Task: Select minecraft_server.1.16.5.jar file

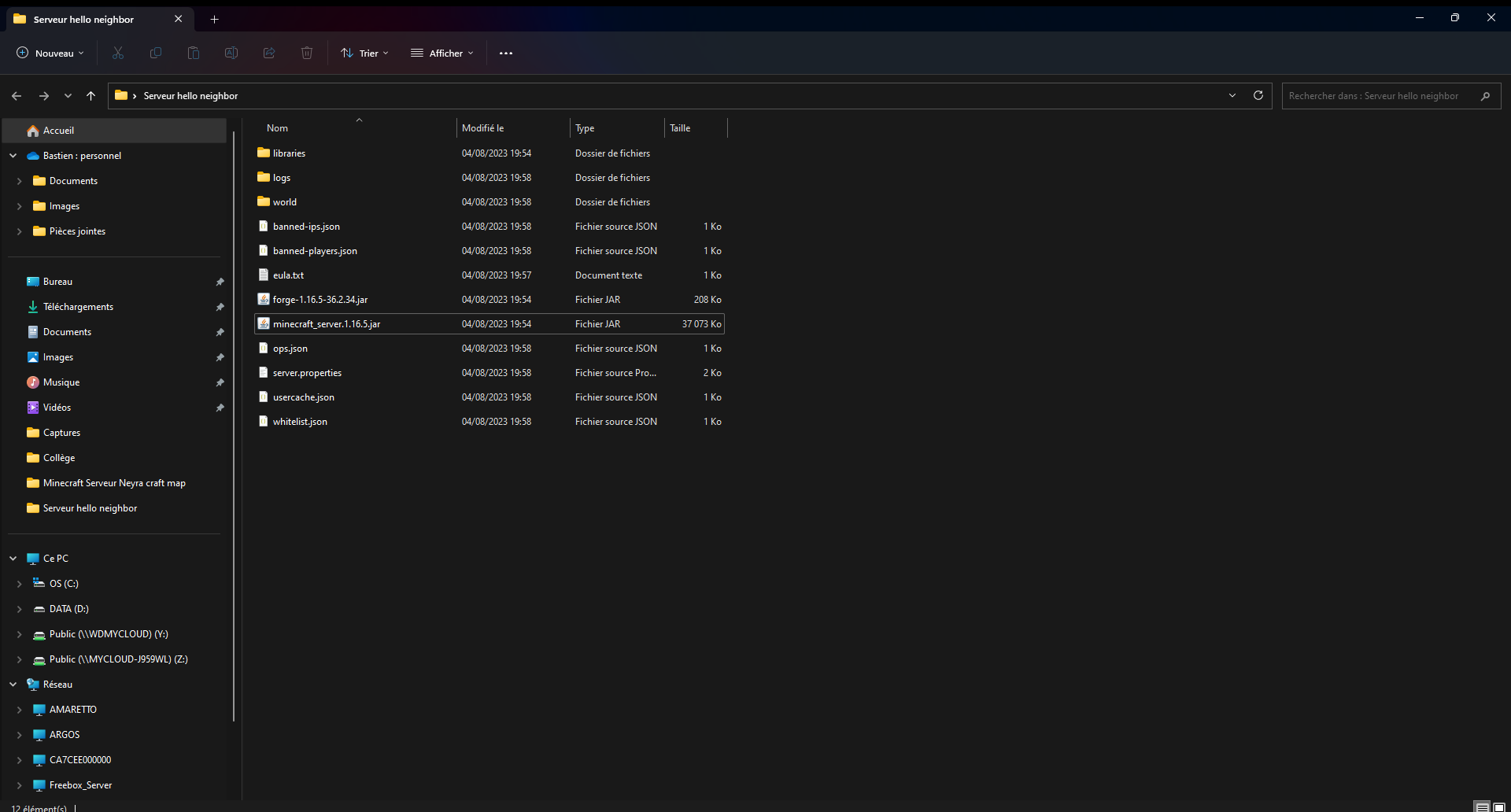Action: (490, 323)
